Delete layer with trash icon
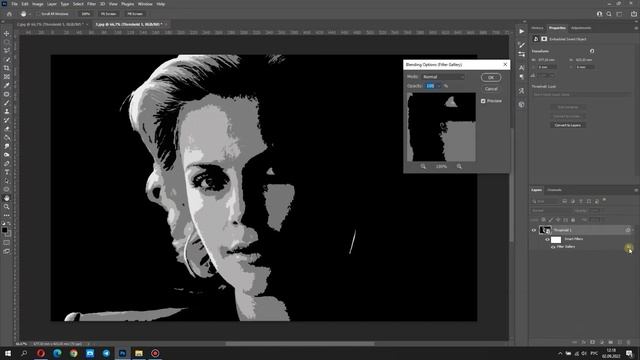 (x=629, y=342)
